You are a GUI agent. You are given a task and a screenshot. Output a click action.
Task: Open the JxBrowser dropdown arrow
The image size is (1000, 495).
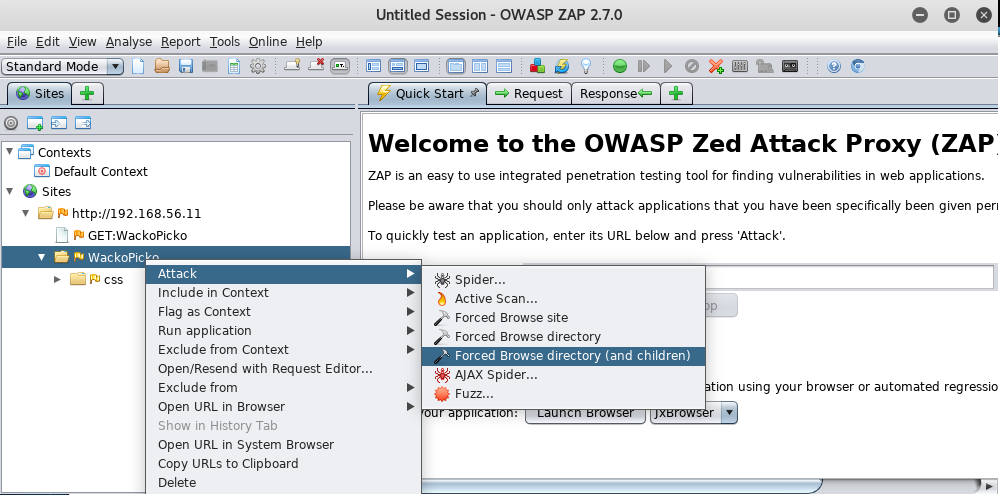(730, 413)
